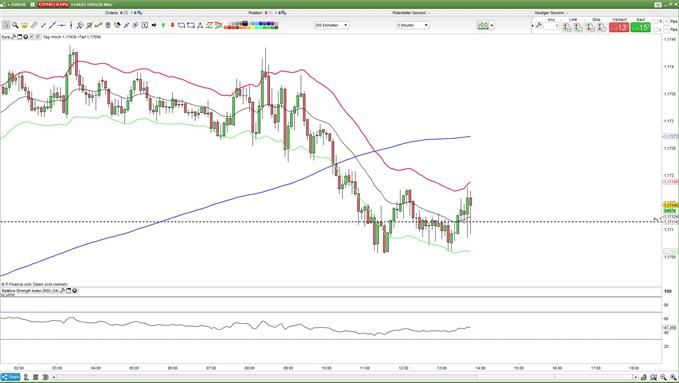Pick the red color swatch
679x383 pixels.
231,27
